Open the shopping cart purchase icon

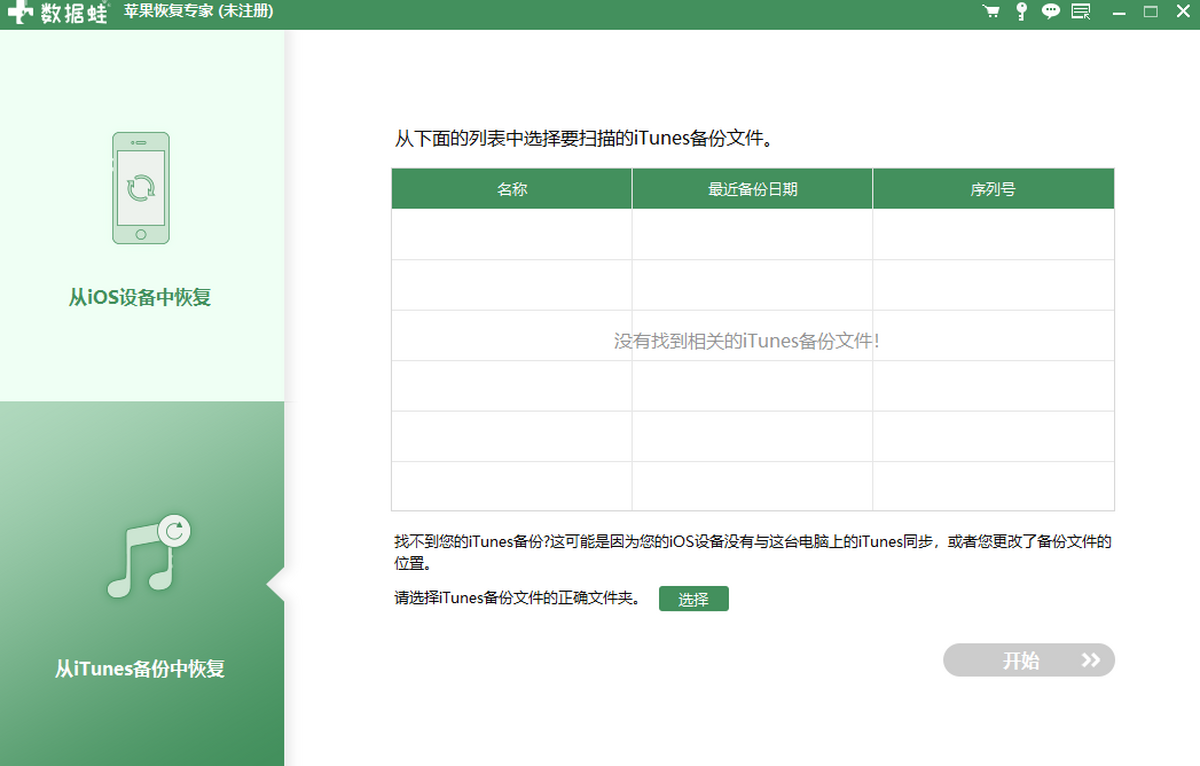tap(991, 12)
